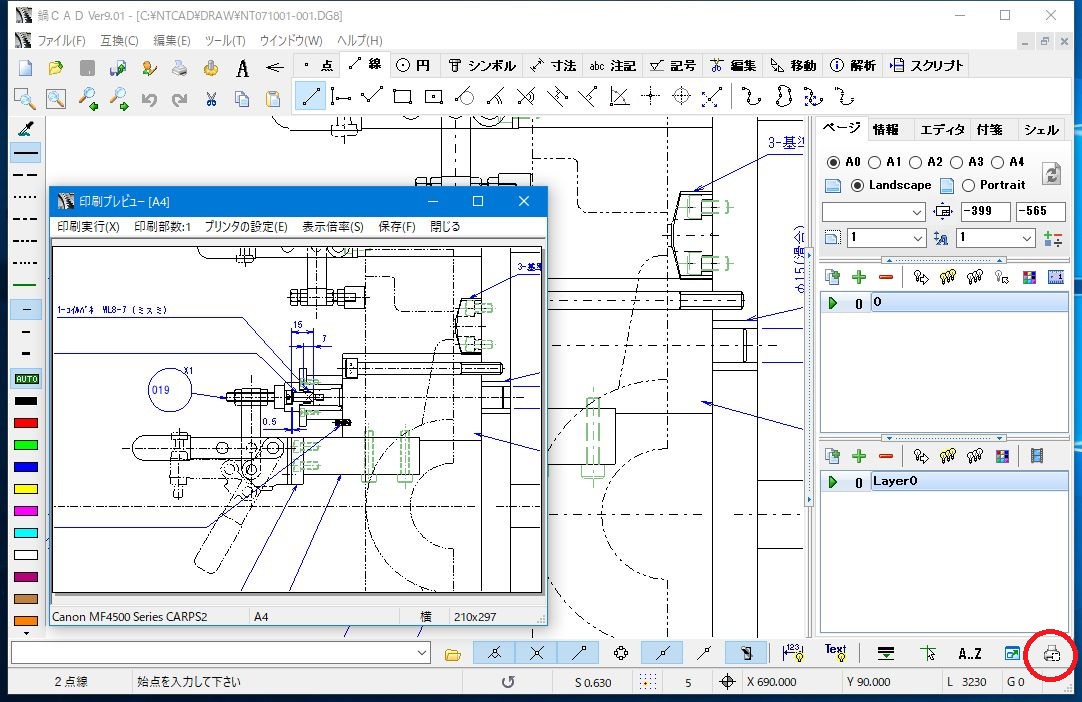Pick the red color swatch
1082x702 pixels.
[x=26, y=423]
